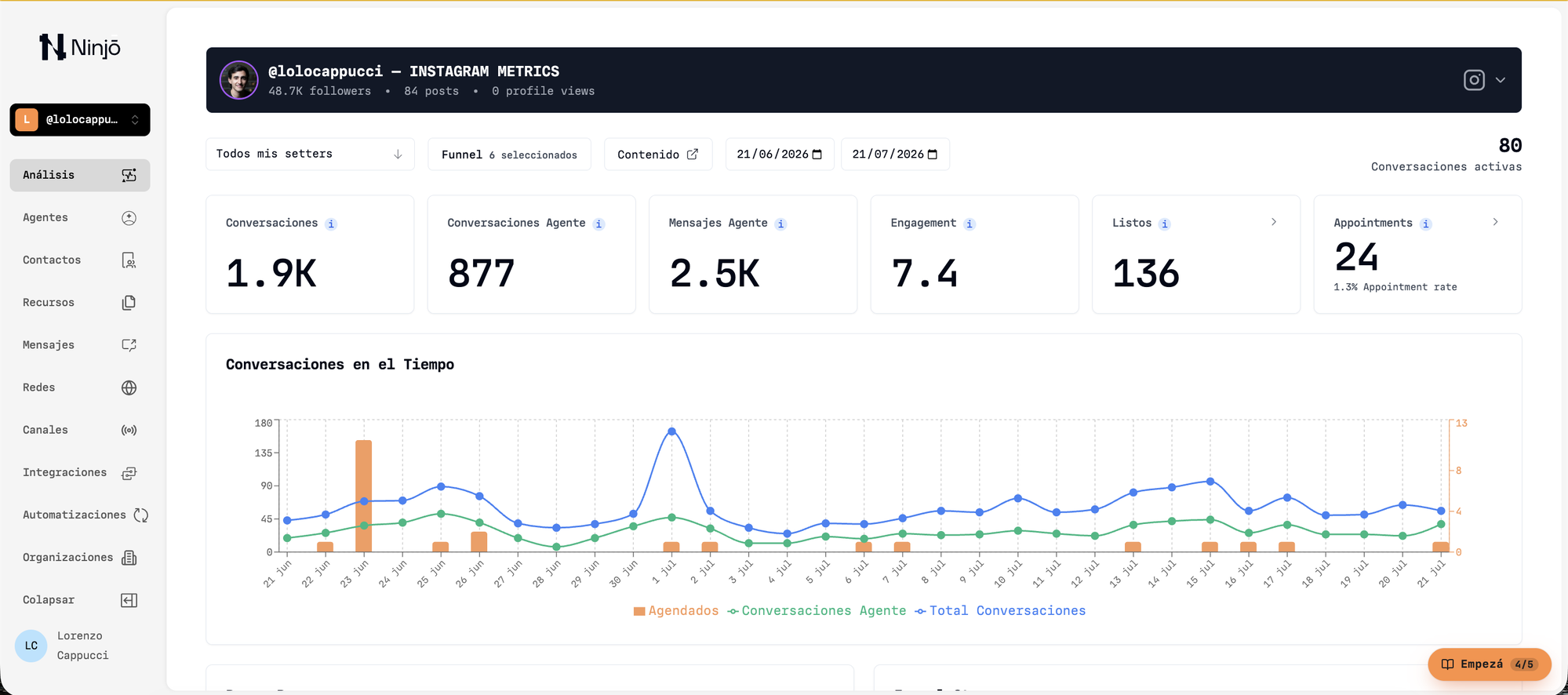
Task: Click the Mensajes Agente info icon
Action: (x=780, y=224)
